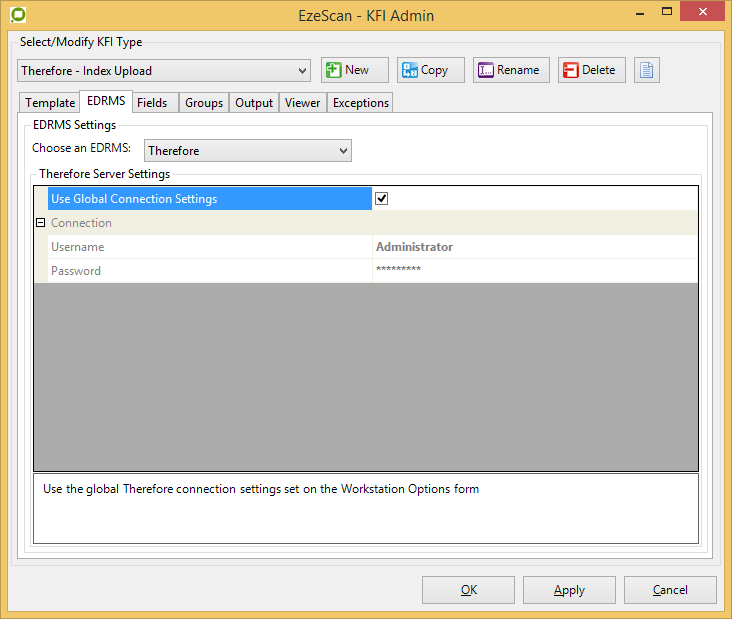Open the Groups tab
The height and width of the screenshot is (619, 732).
point(204,103)
